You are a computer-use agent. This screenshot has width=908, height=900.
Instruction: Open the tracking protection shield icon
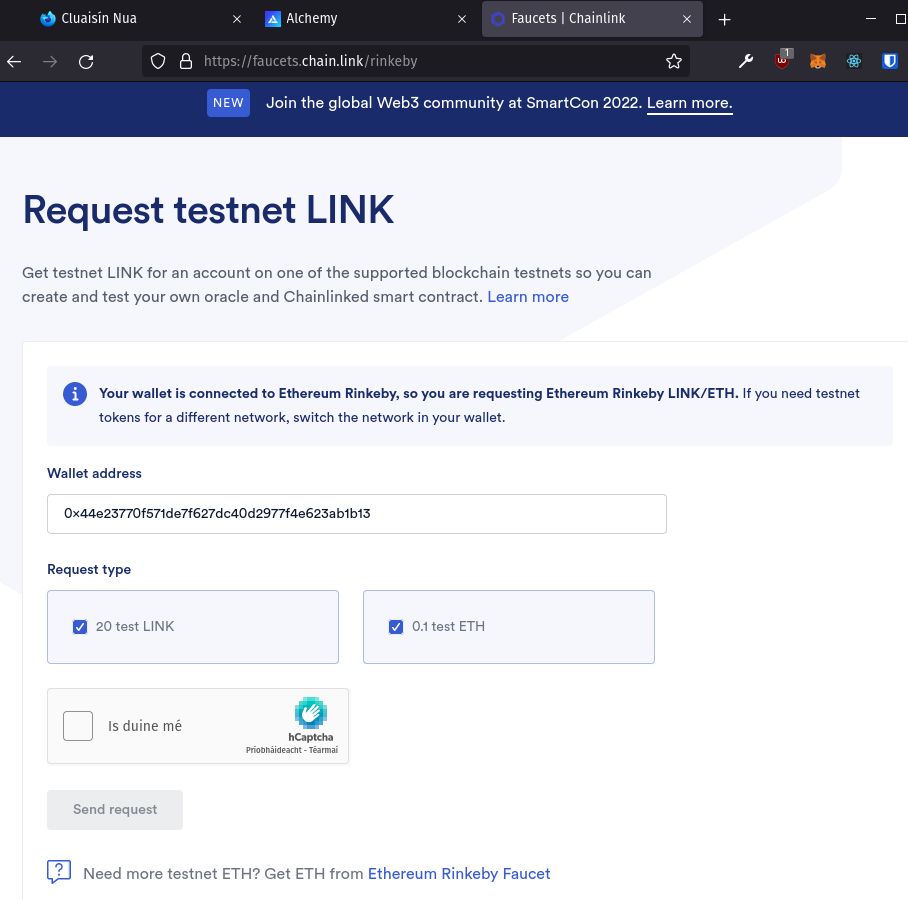(x=158, y=61)
